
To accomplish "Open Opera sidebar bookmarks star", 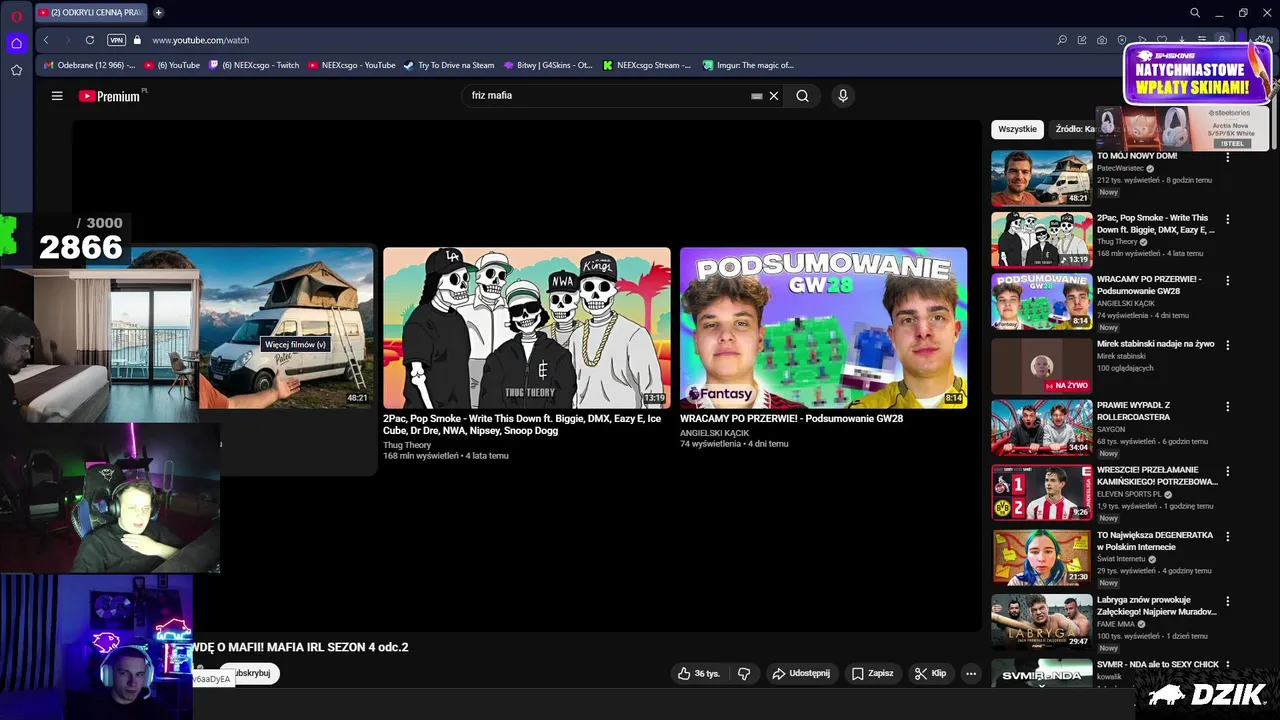I will coord(16,70).
